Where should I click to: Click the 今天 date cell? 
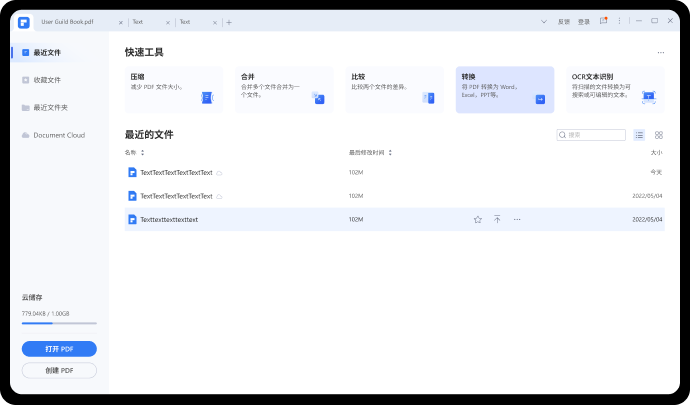tap(656, 173)
